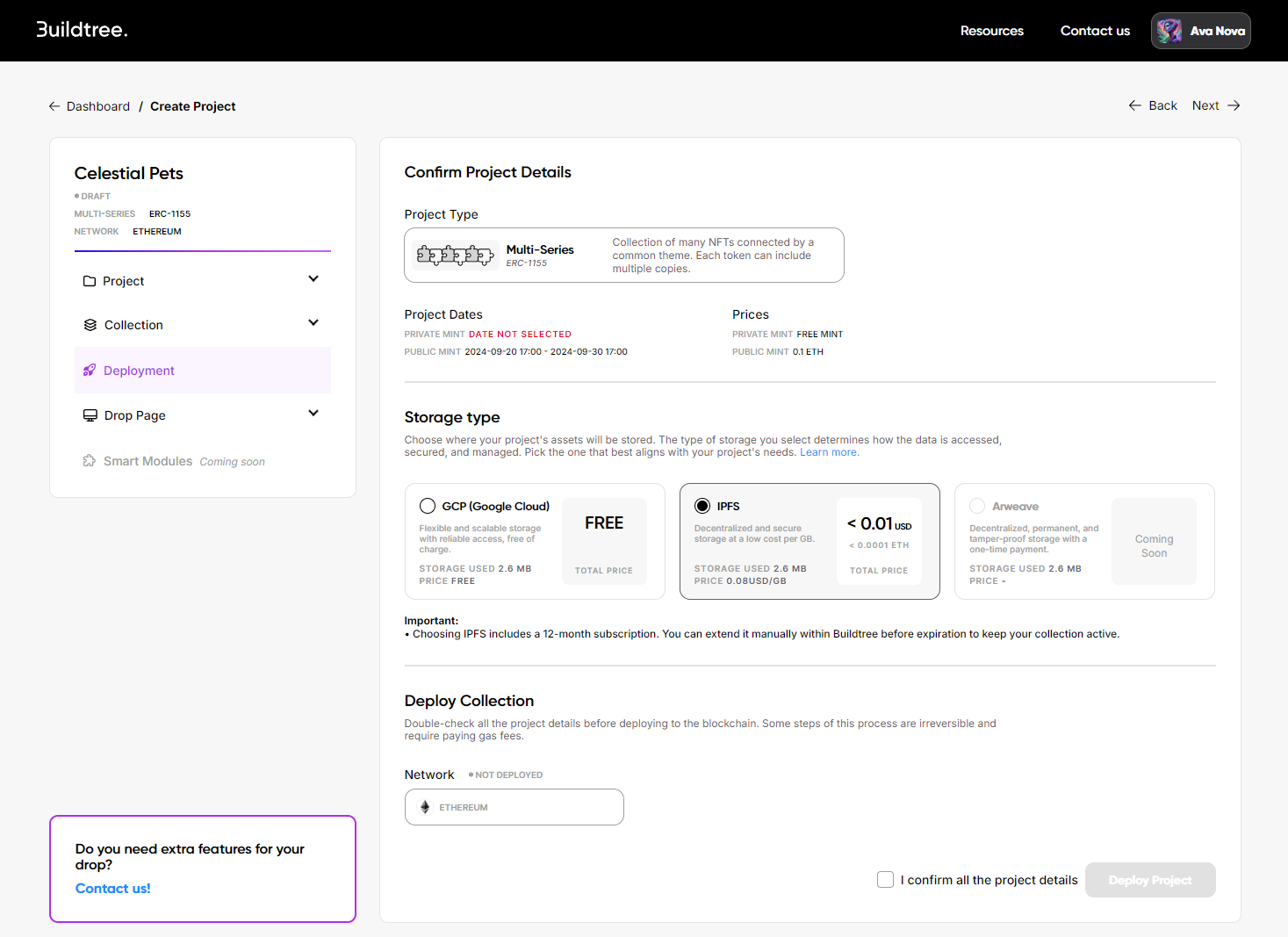Expand the Drop Page section chevron
Viewport: 1288px width, 937px height.
pyautogui.click(x=313, y=414)
